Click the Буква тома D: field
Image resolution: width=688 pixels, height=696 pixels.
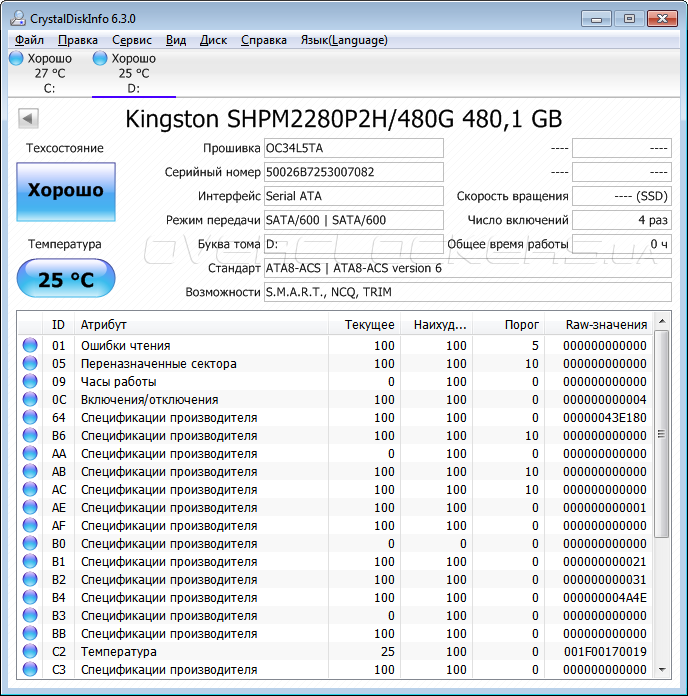(x=354, y=244)
